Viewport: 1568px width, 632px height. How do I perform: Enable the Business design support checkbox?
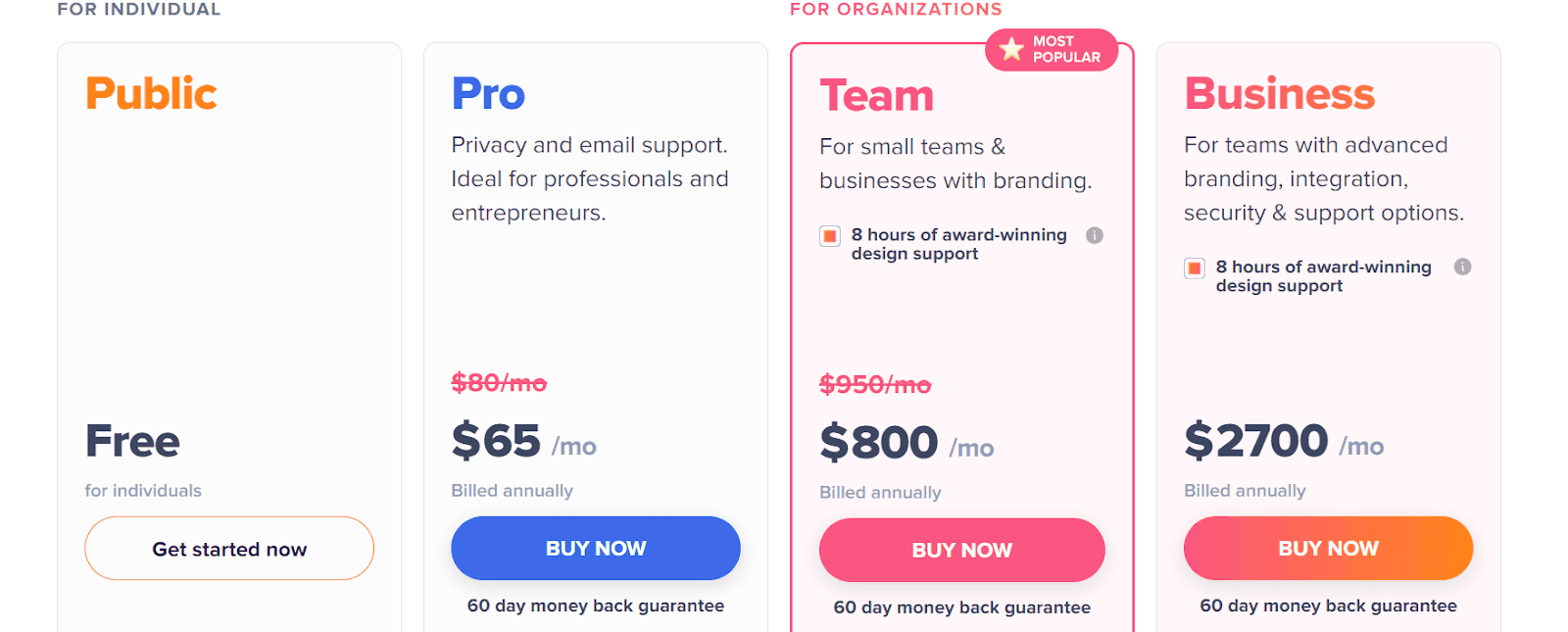click(x=1195, y=268)
